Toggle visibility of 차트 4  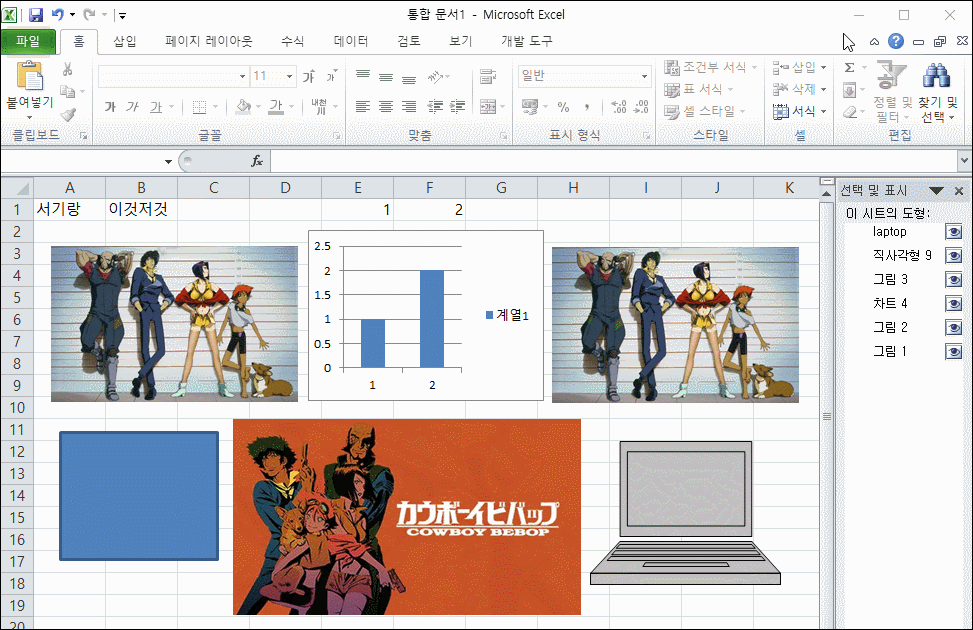click(x=954, y=304)
